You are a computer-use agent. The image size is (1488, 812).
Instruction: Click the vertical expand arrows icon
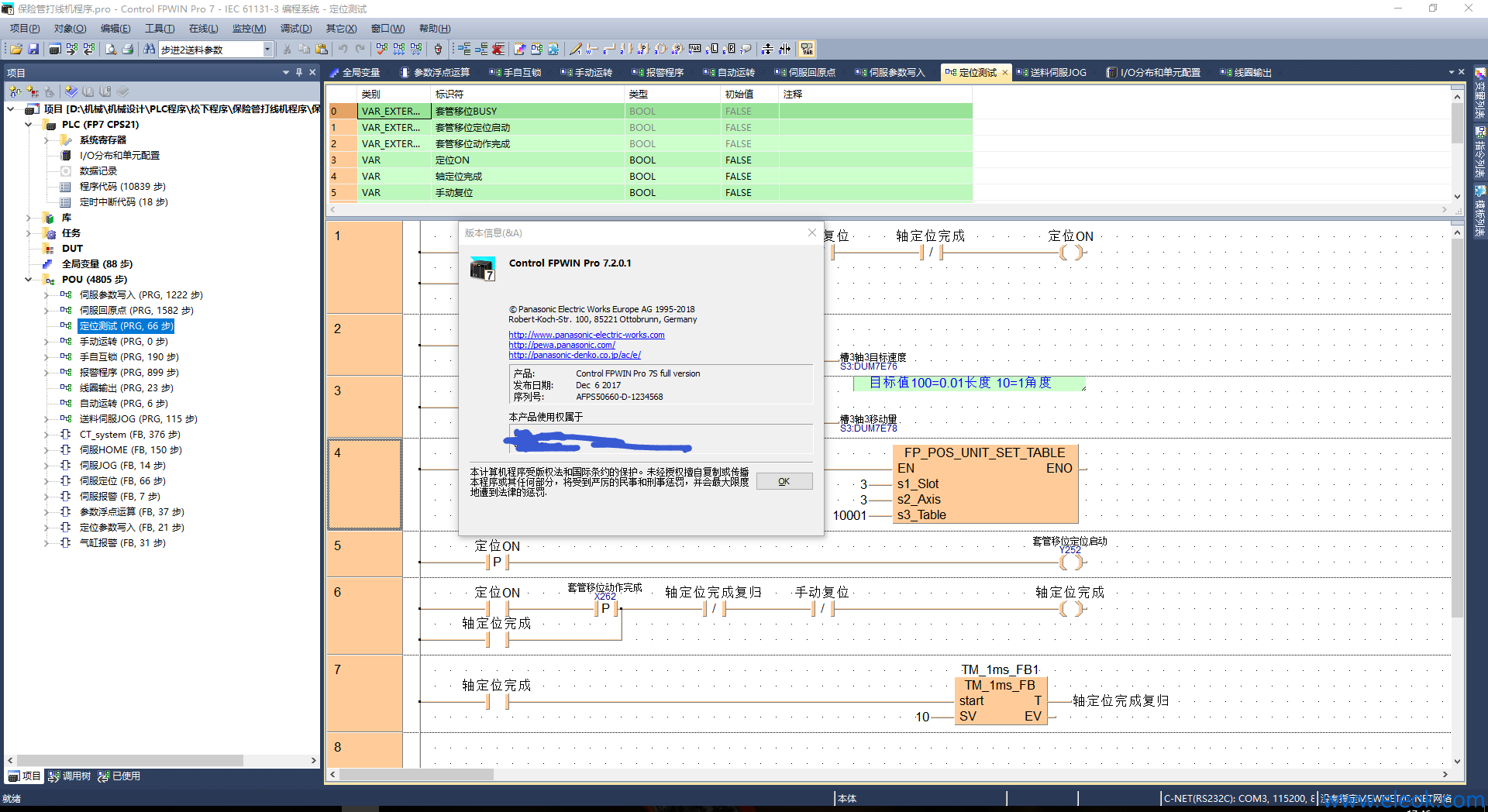[x=767, y=49]
